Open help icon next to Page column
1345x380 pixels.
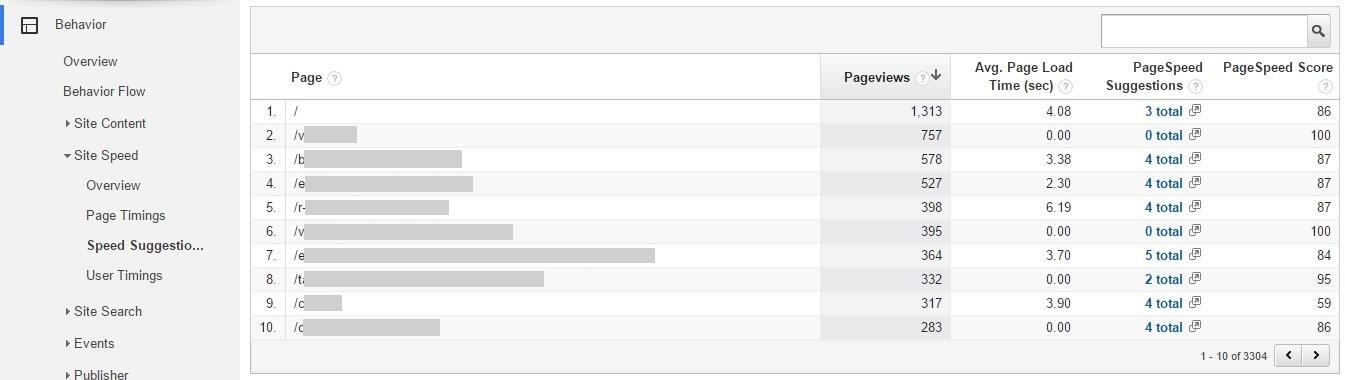pyautogui.click(x=334, y=78)
